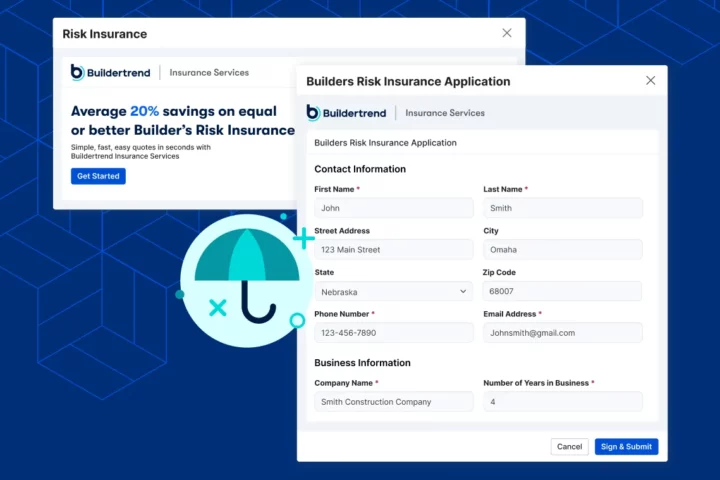Click the teal X mark below the umbrella
This screenshot has height=480, width=720.
217,307
